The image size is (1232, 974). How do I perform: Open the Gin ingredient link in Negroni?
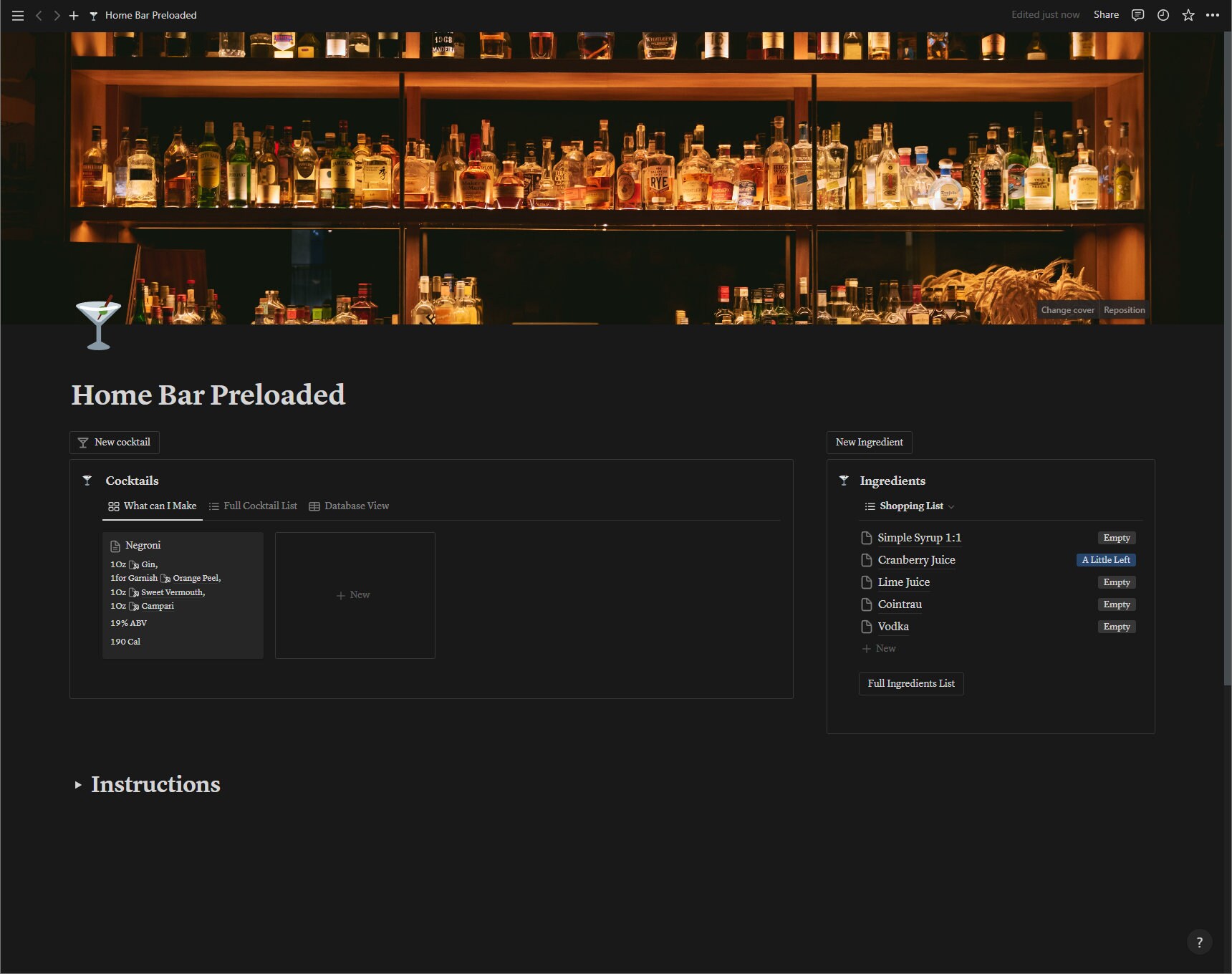(x=143, y=564)
